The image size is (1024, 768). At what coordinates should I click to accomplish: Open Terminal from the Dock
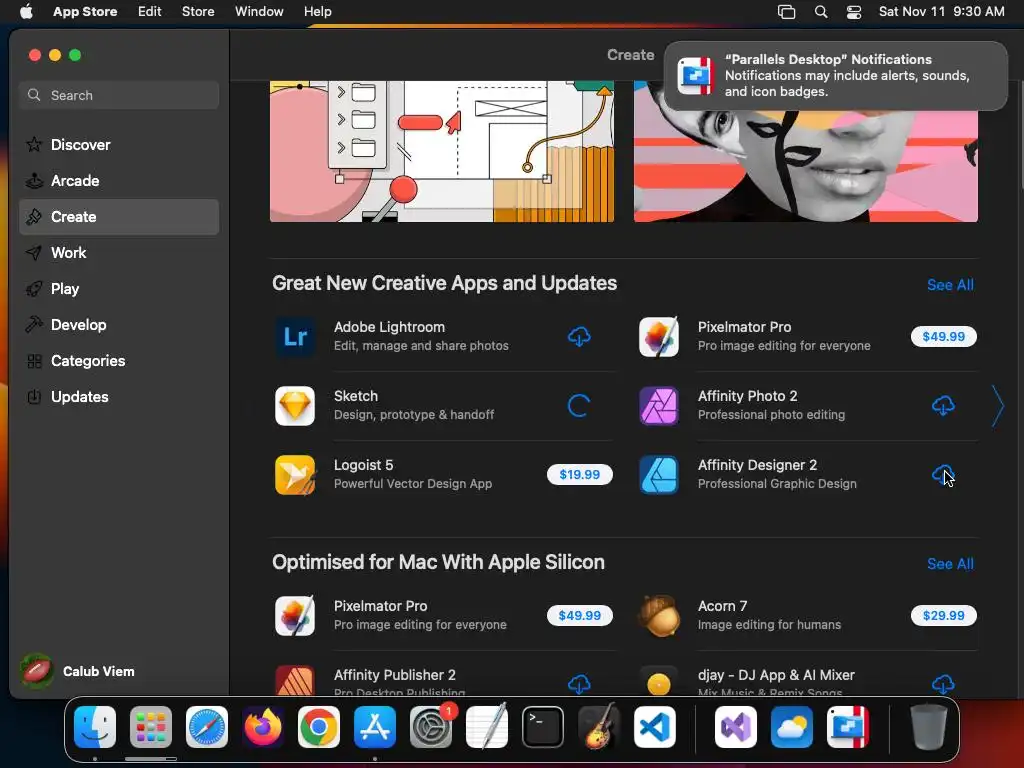tap(543, 727)
